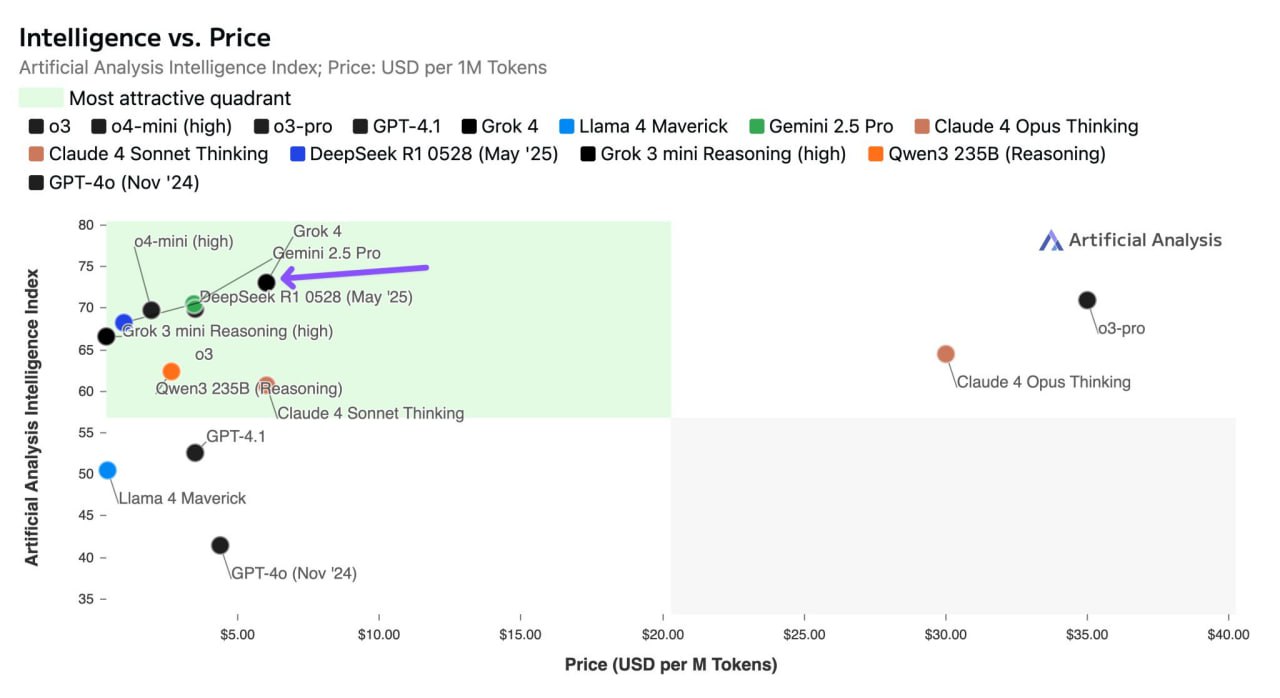This screenshot has width=1280, height=698.
Task: Select the Claude 4 Opus Thinking data point
Action: point(946,354)
